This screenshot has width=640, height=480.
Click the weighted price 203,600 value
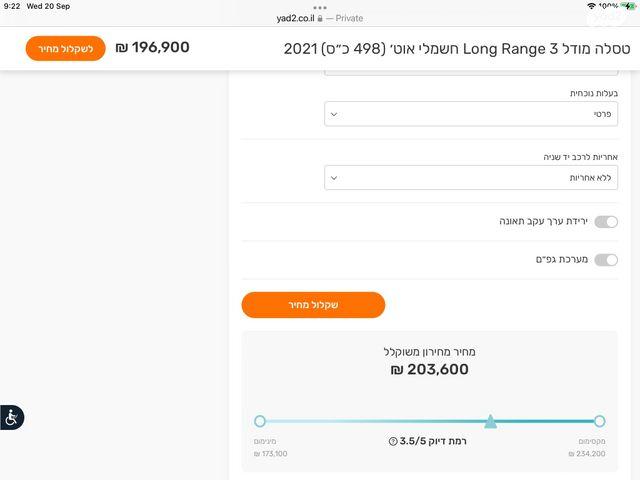429,369
